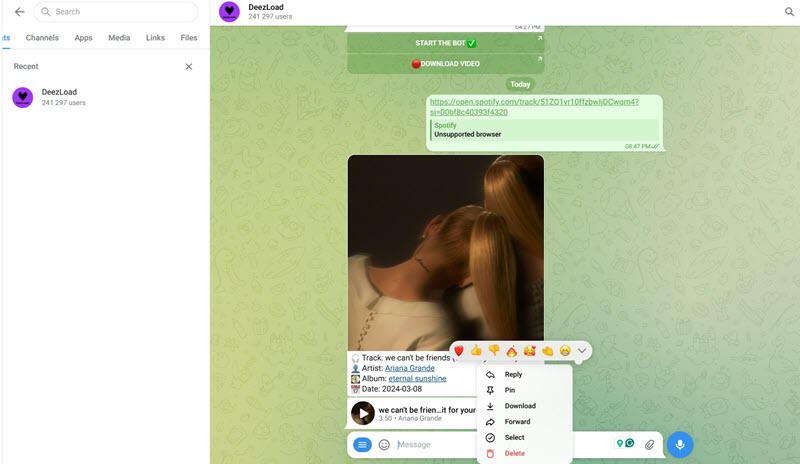Click the DOWNLOAD VIDEO button

click(x=445, y=64)
